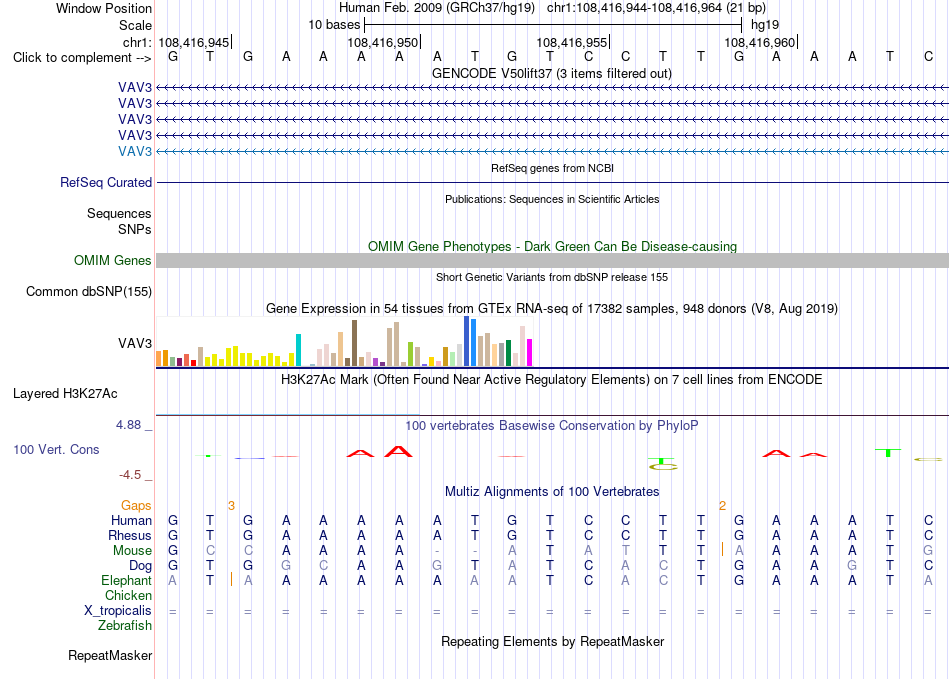Click the ruler coordinate "108,416,950"
The image size is (950, 679).
point(382,42)
